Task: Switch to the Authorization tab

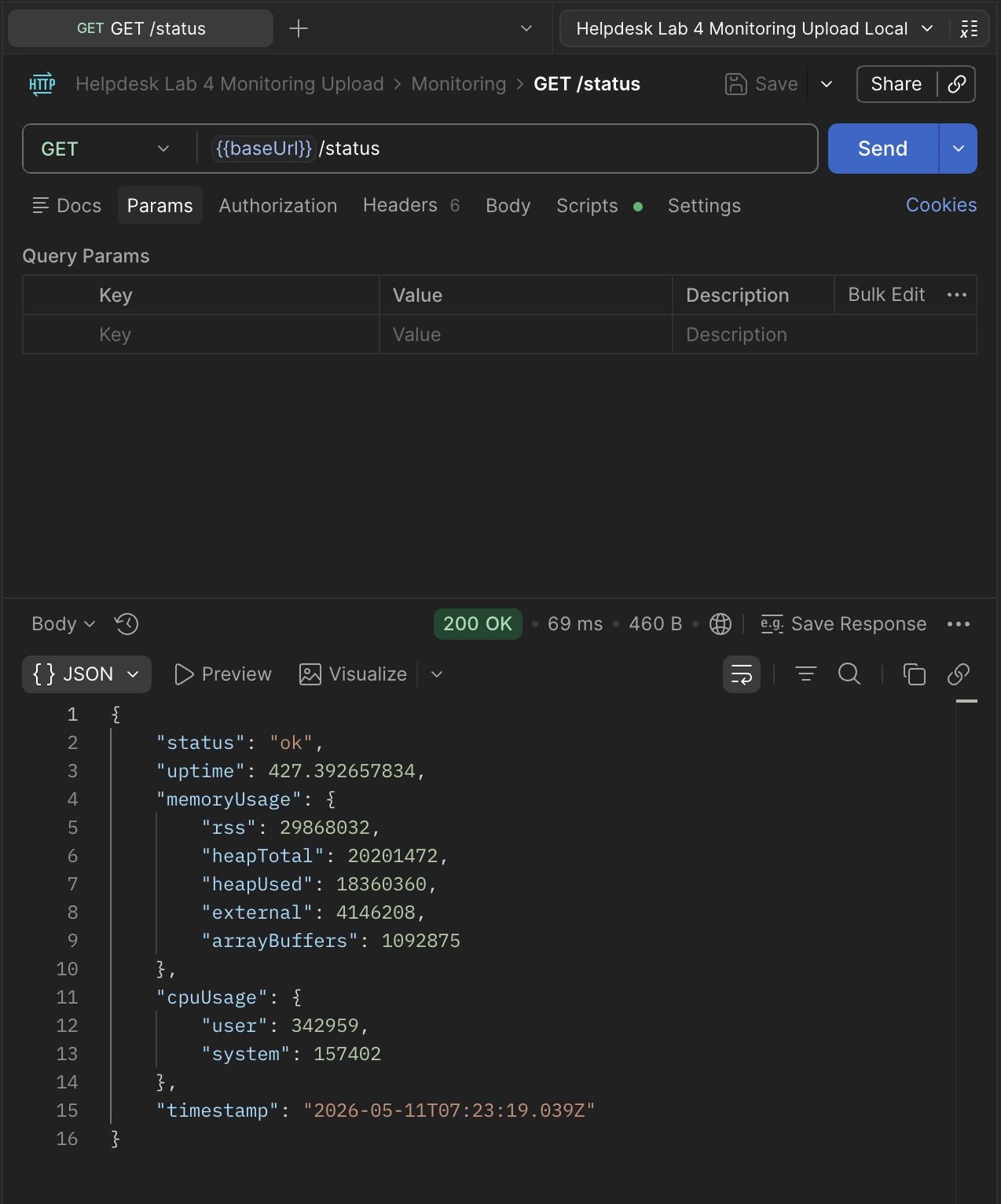Action: coord(278,206)
